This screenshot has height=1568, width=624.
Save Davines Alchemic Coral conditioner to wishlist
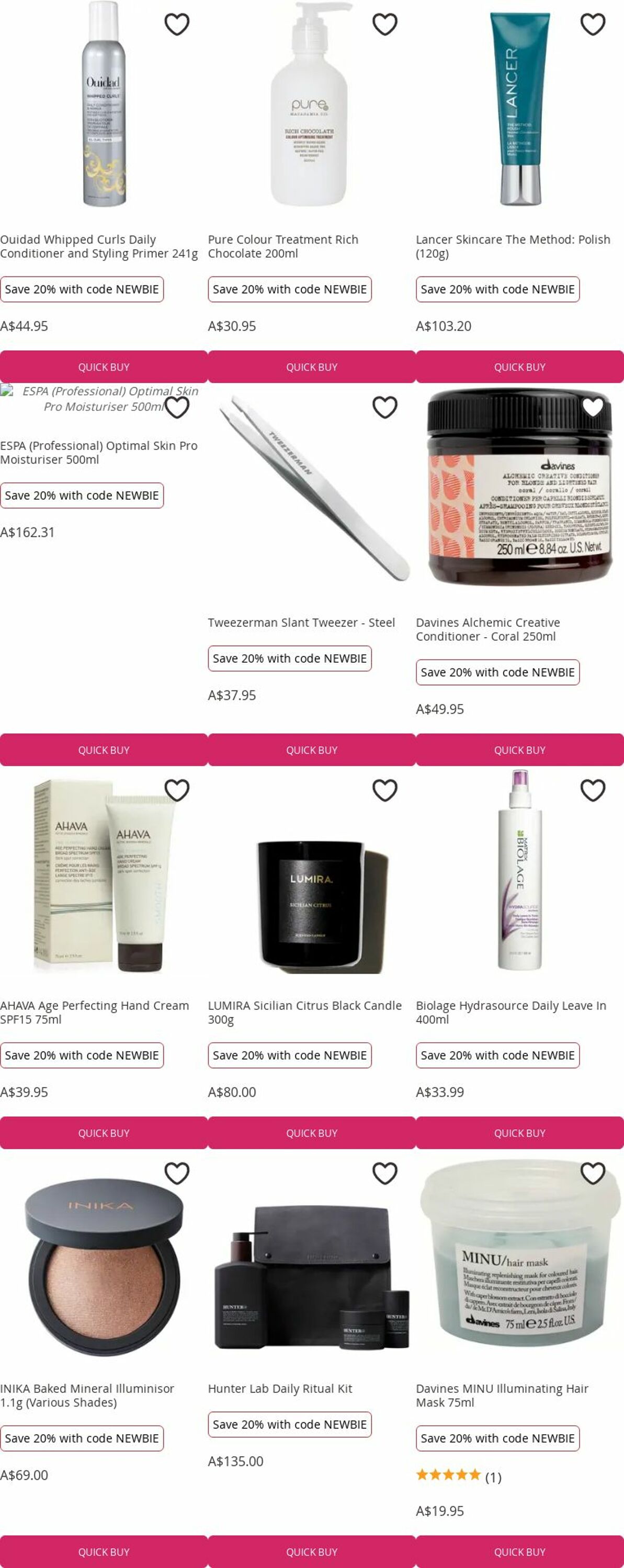point(592,407)
